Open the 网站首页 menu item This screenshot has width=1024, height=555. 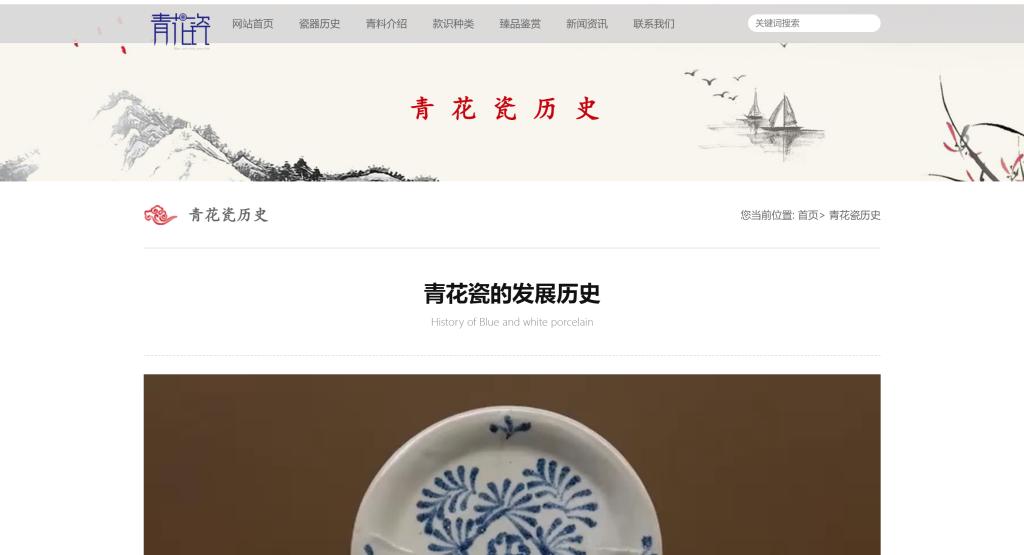[253, 24]
